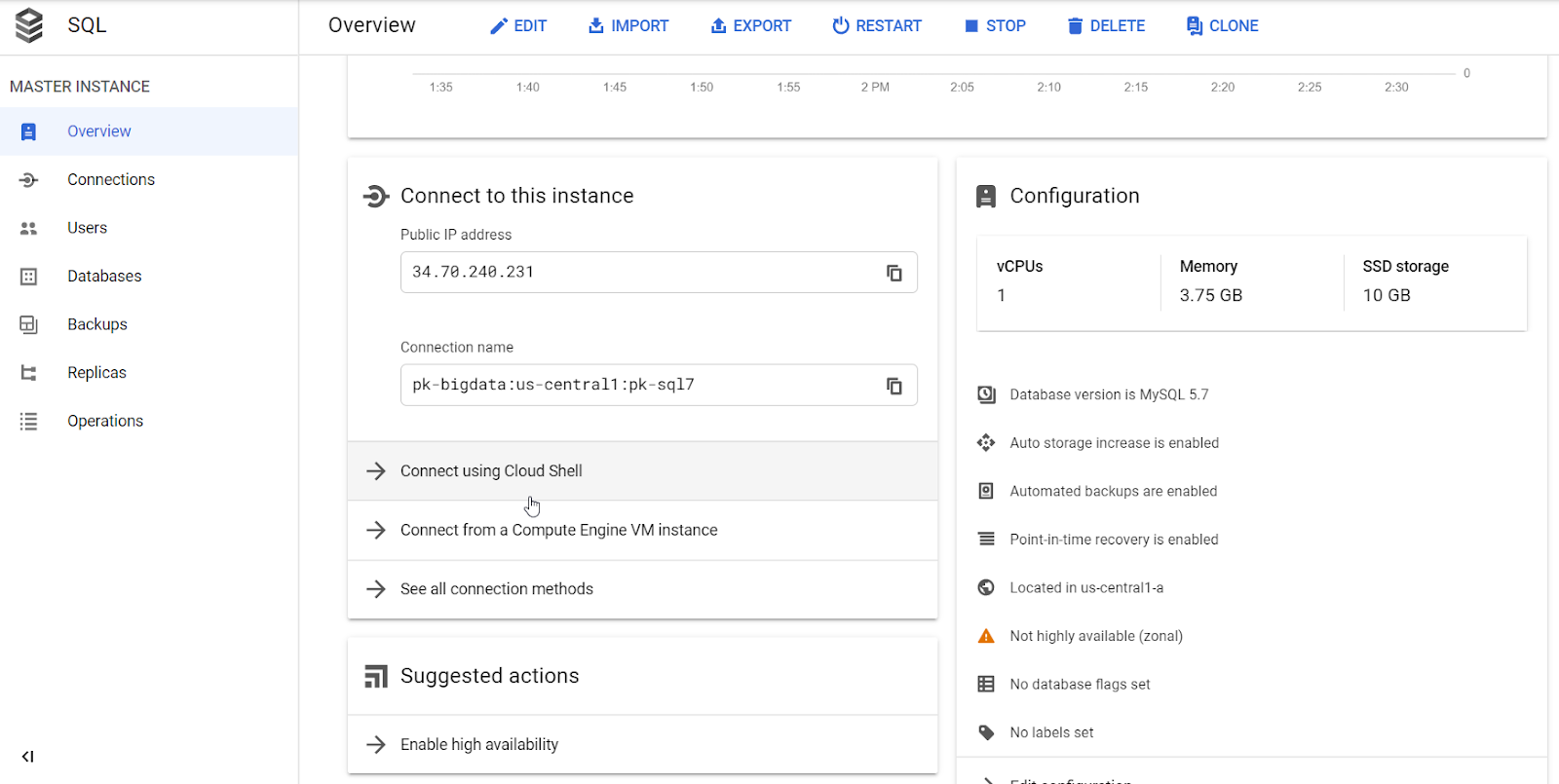
Task: Click the IMPORT button
Action: pyautogui.click(x=628, y=26)
